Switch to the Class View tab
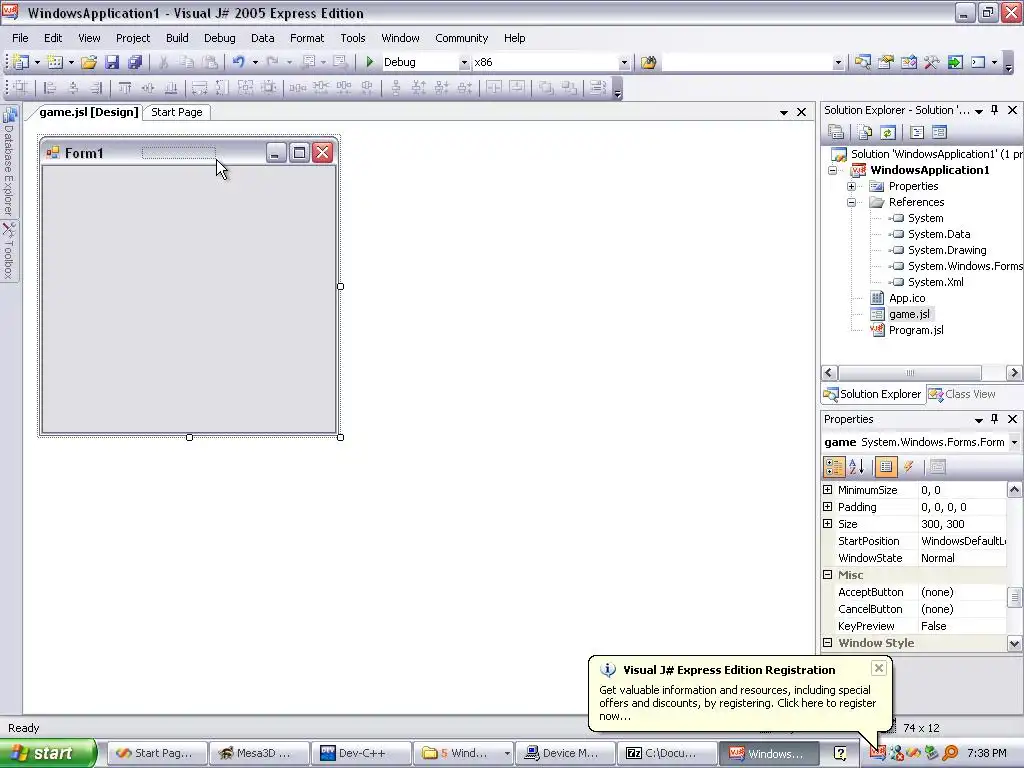The width and height of the screenshot is (1024, 768). [962, 394]
